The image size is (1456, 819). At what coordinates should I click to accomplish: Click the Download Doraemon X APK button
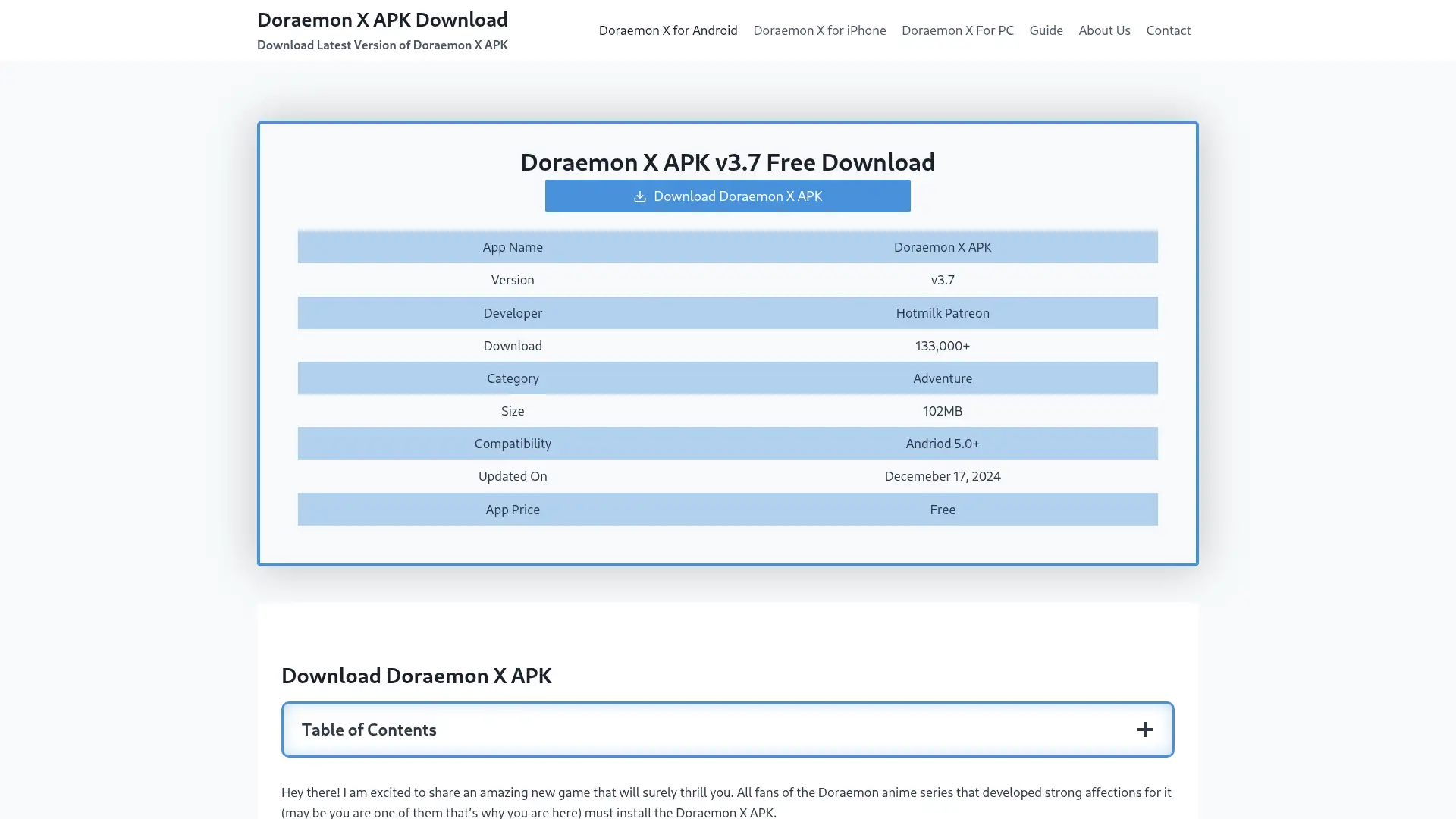point(727,196)
